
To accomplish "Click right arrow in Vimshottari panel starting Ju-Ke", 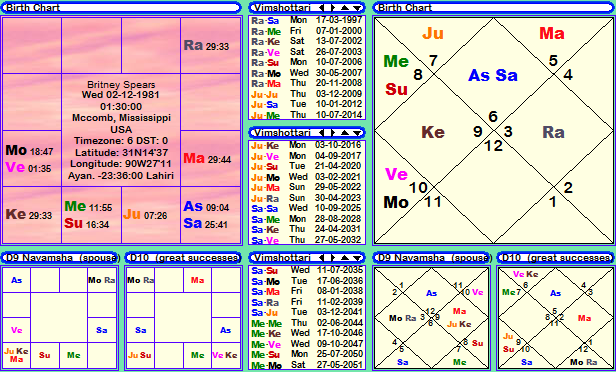I will (x=332, y=132).
